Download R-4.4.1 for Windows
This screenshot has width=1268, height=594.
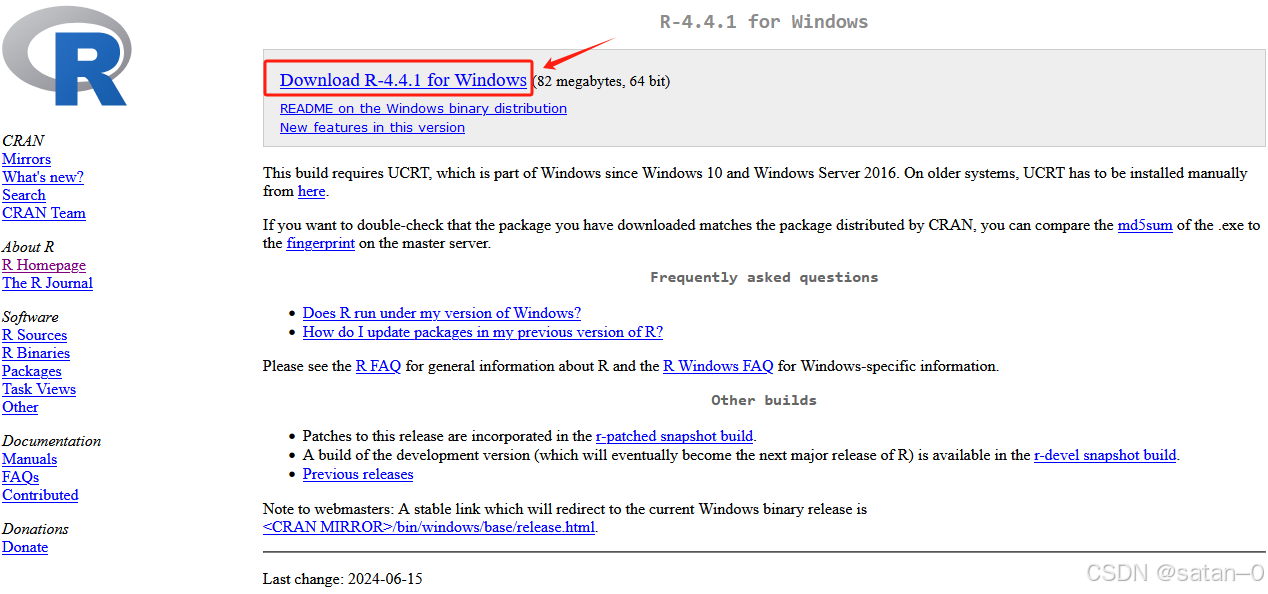pyautogui.click(x=403, y=80)
